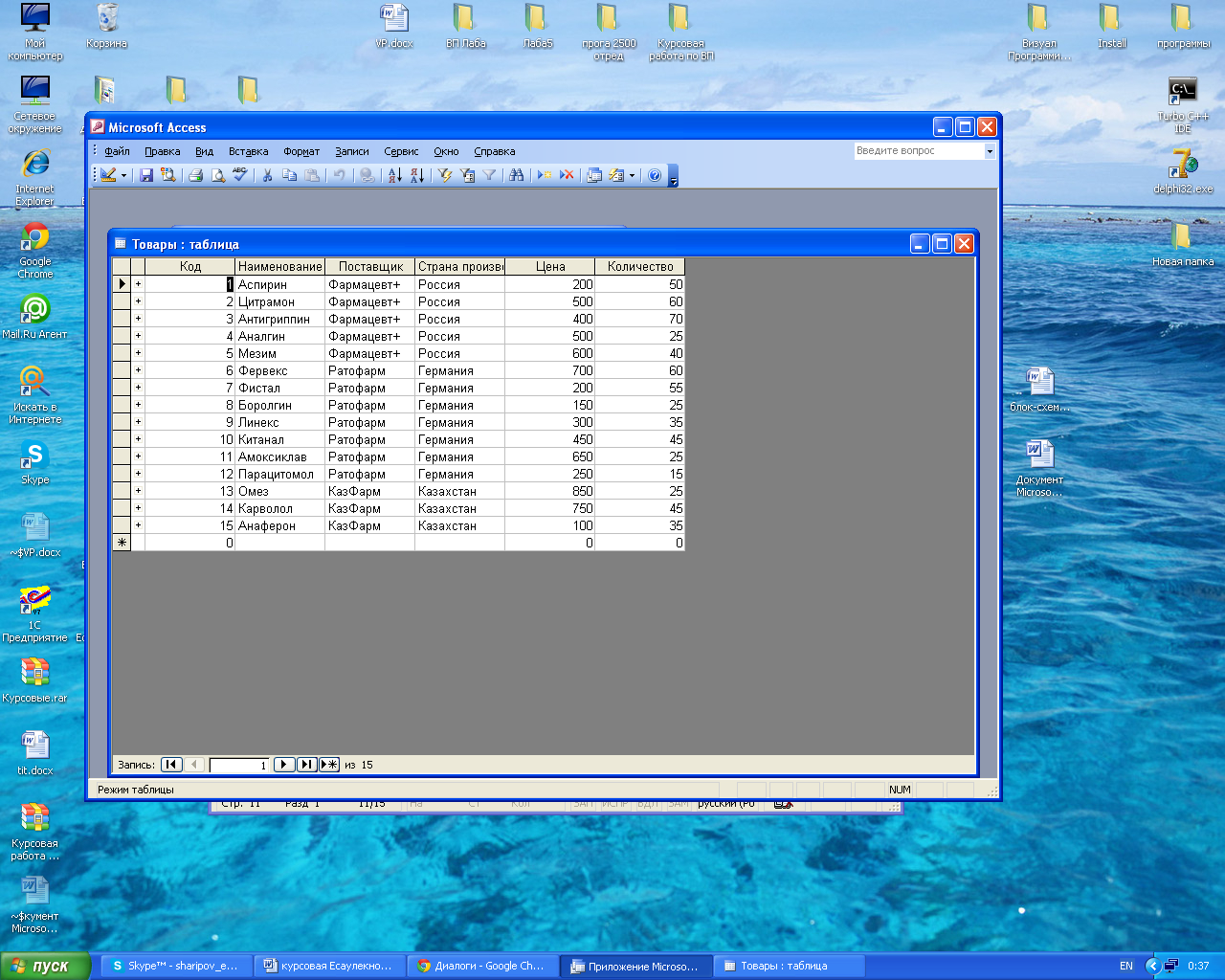Go to first record navigation button

(171, 765)
